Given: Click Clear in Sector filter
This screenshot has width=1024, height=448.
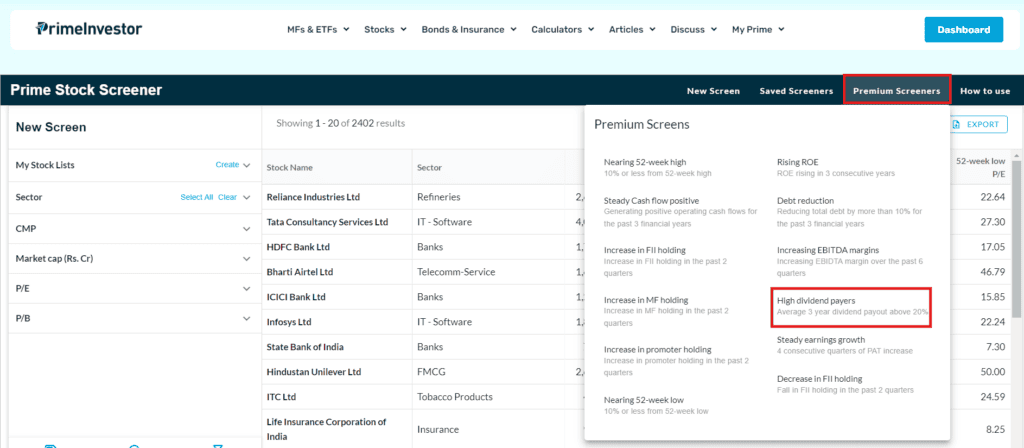Looking at the screenshot, I should click(227, 197).
